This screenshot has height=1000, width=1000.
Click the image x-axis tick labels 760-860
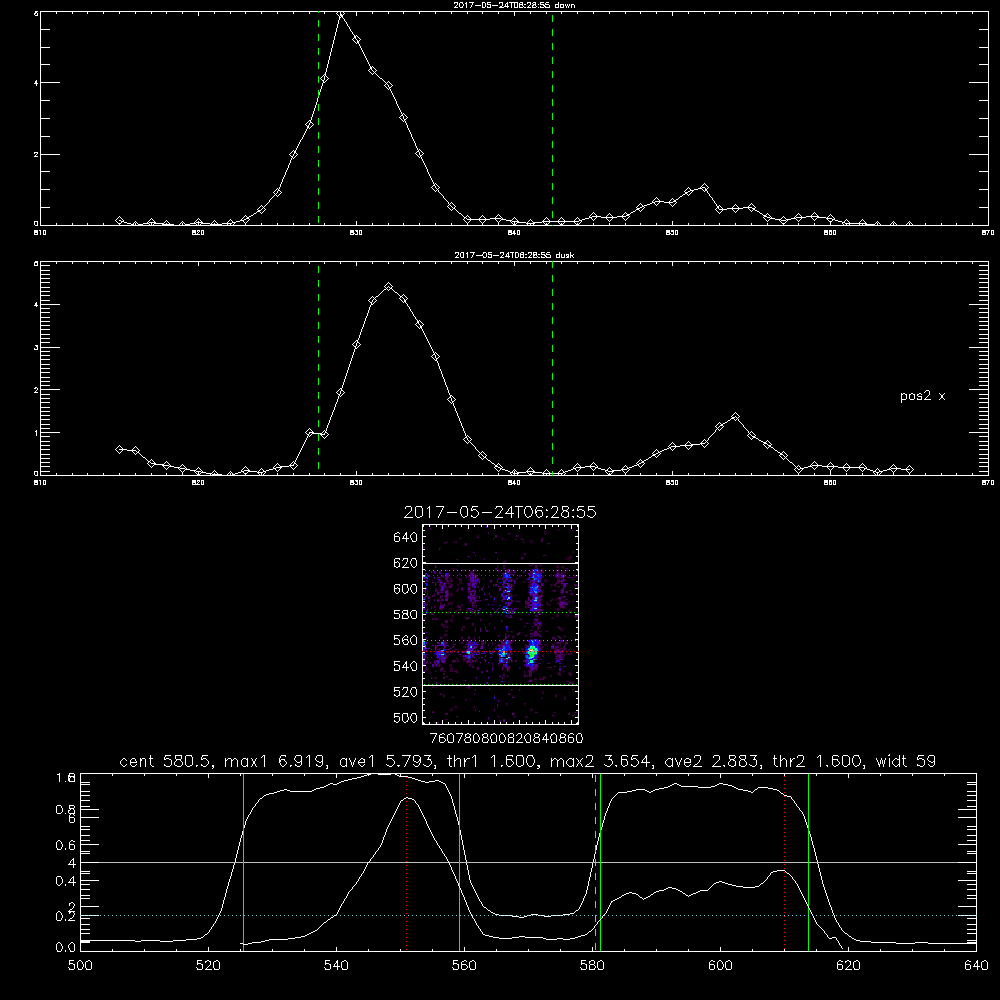pos(507,738)
